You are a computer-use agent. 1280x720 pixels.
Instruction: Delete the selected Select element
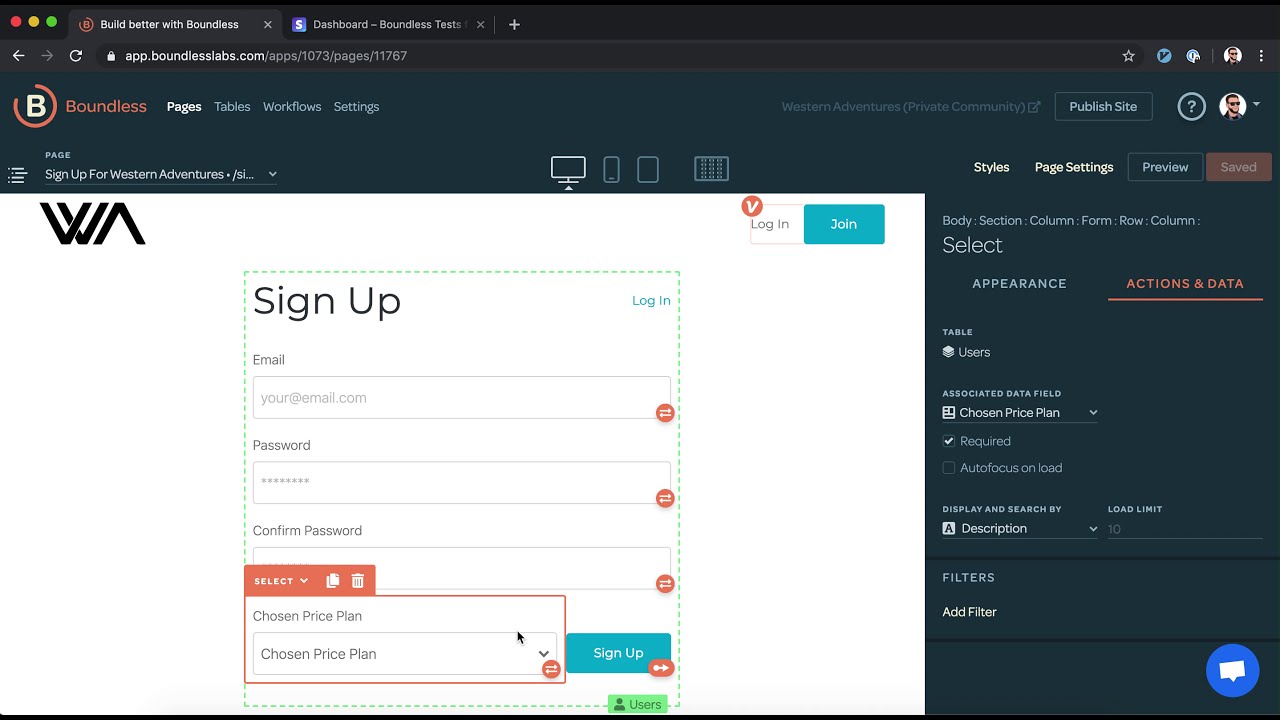358,580
